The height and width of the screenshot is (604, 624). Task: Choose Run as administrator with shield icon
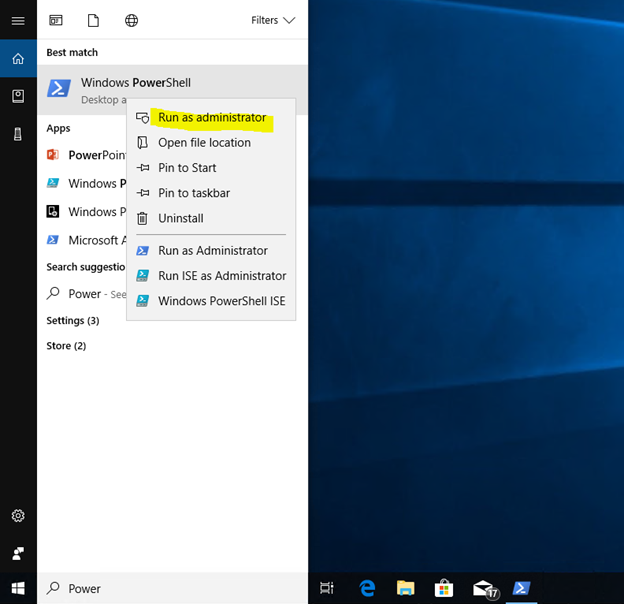click(x=211, y=118)
